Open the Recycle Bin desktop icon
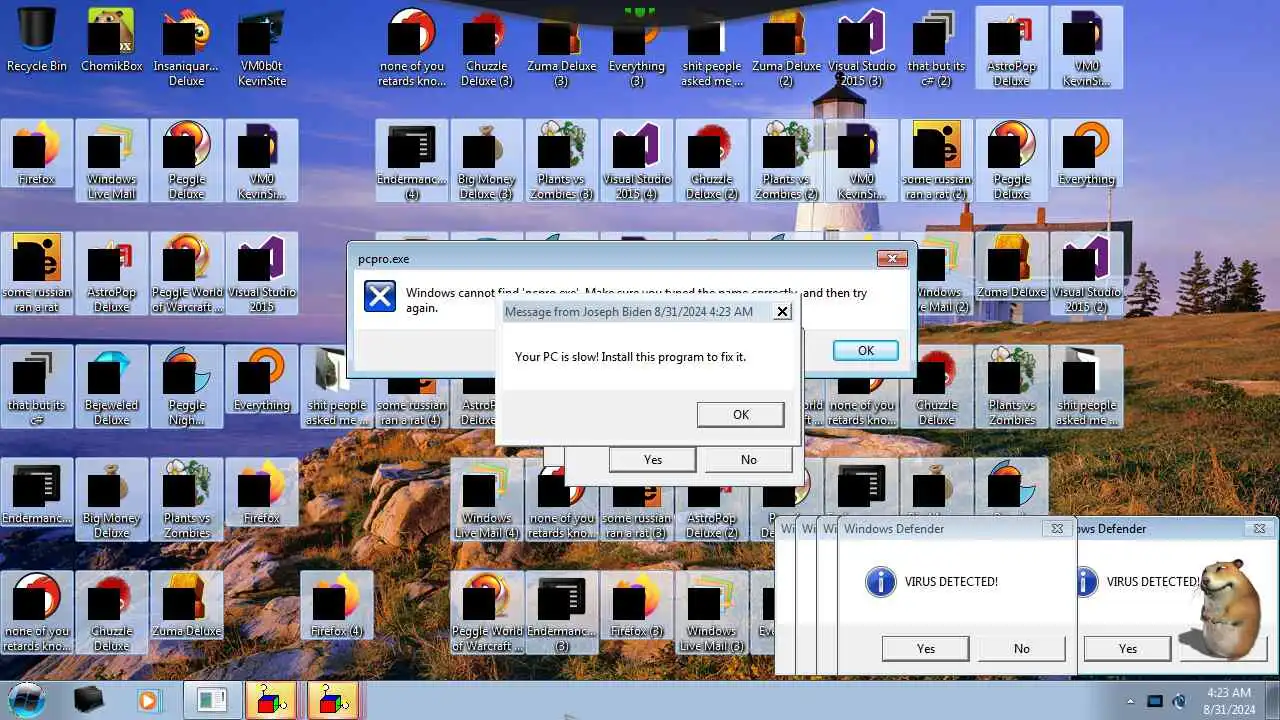Screen dimensions: 1280x720 click(x=37, y=42)
